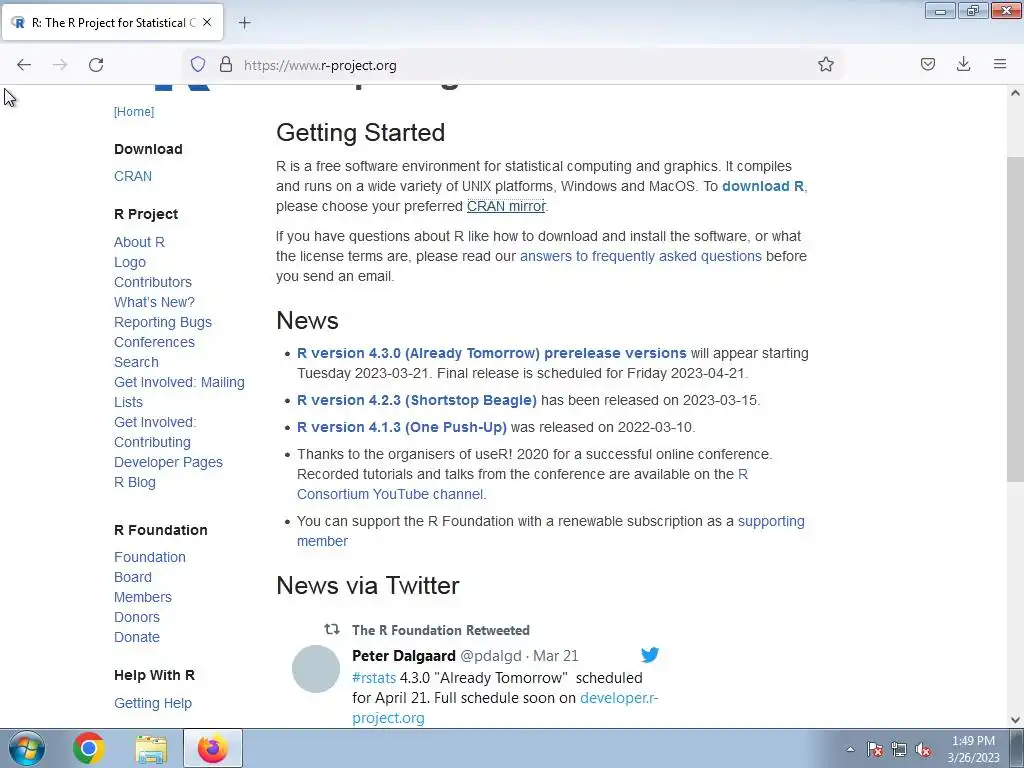Click the retweet icon above tweet
Screen dimensions: 1024x768
[332, 629]
